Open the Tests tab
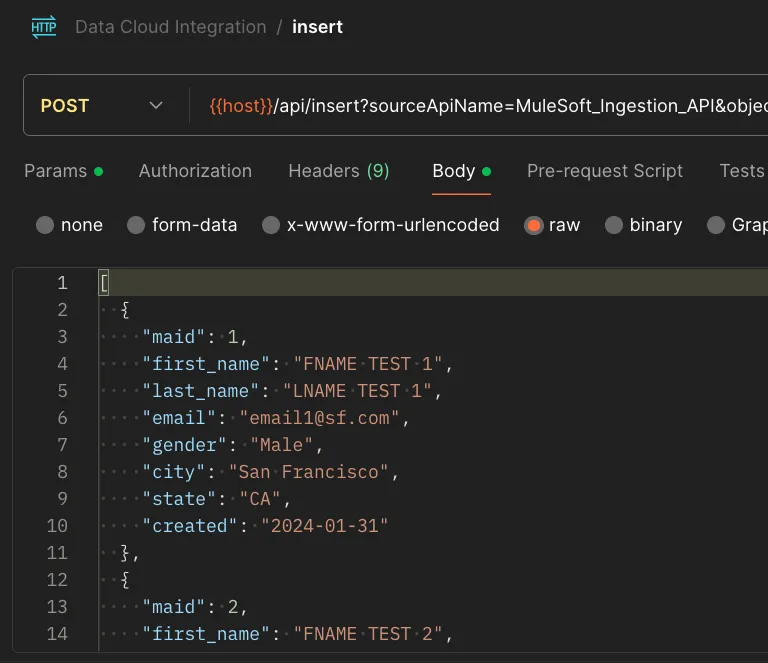Image resolution: width=768 pixels, height=663 pixels. click(742, 171)
